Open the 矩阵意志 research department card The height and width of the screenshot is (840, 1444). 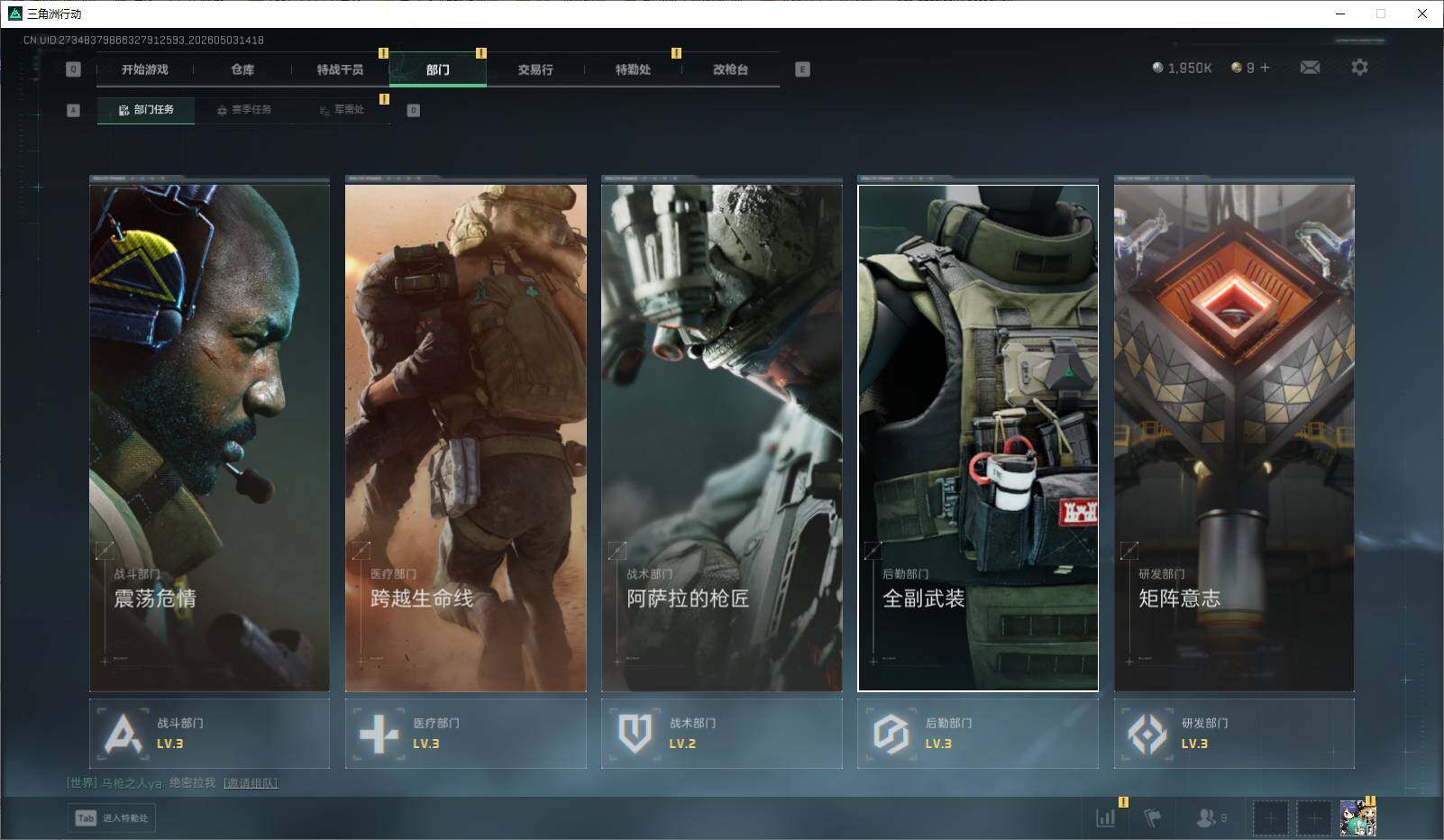tap(1234, 438)
